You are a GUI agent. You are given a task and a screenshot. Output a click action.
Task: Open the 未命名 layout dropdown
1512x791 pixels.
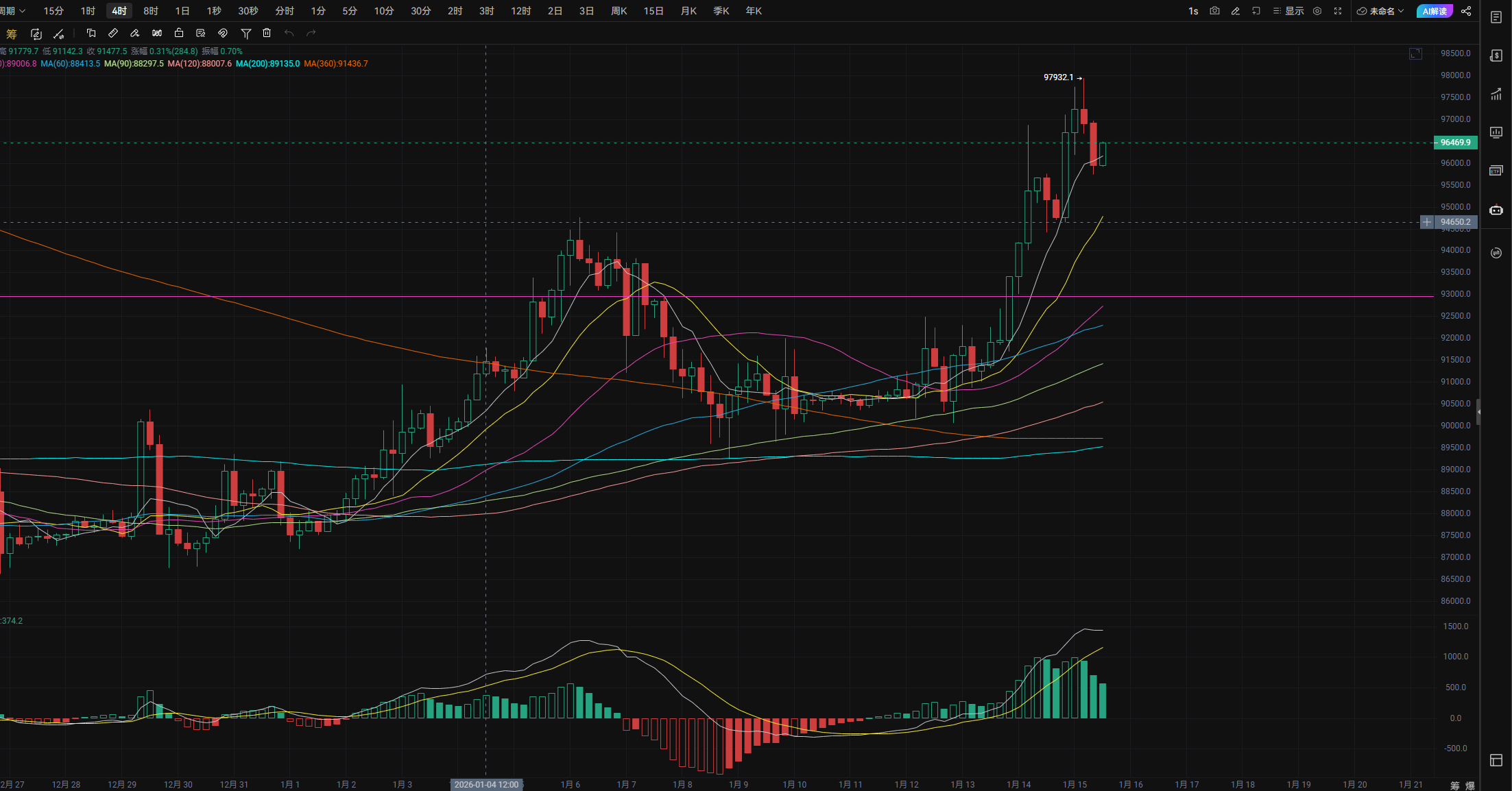tap(1380, 11)
